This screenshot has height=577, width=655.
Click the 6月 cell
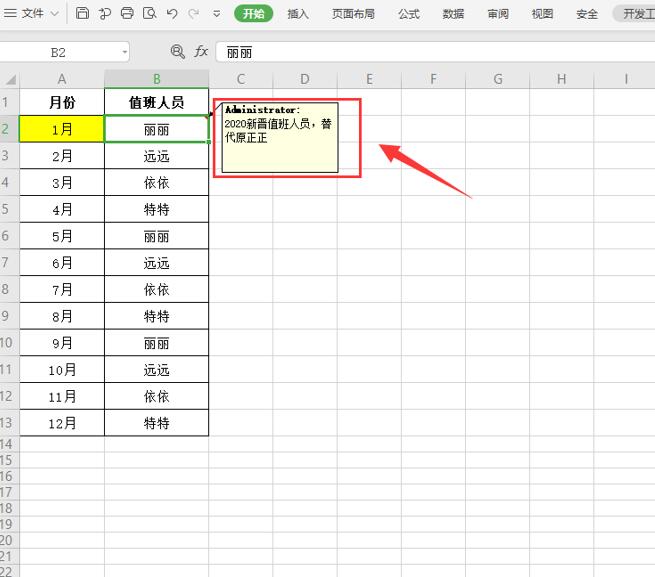coord(62,263)
